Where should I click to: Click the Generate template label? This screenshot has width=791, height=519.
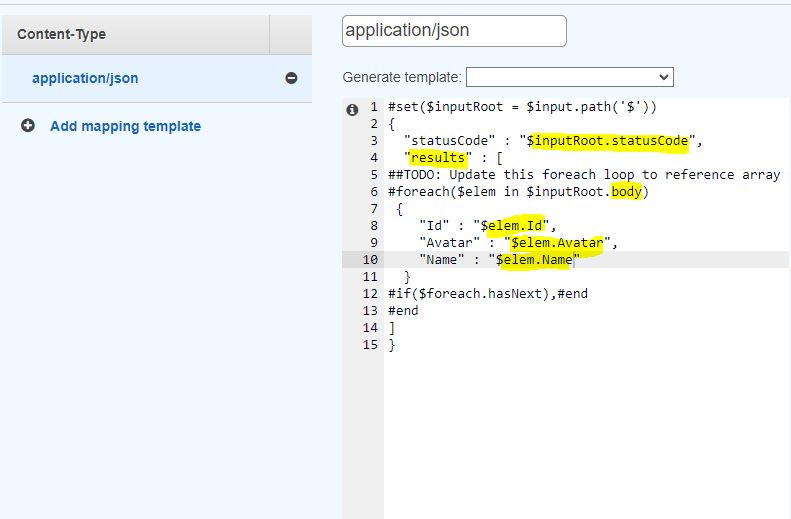pos(402,77)
